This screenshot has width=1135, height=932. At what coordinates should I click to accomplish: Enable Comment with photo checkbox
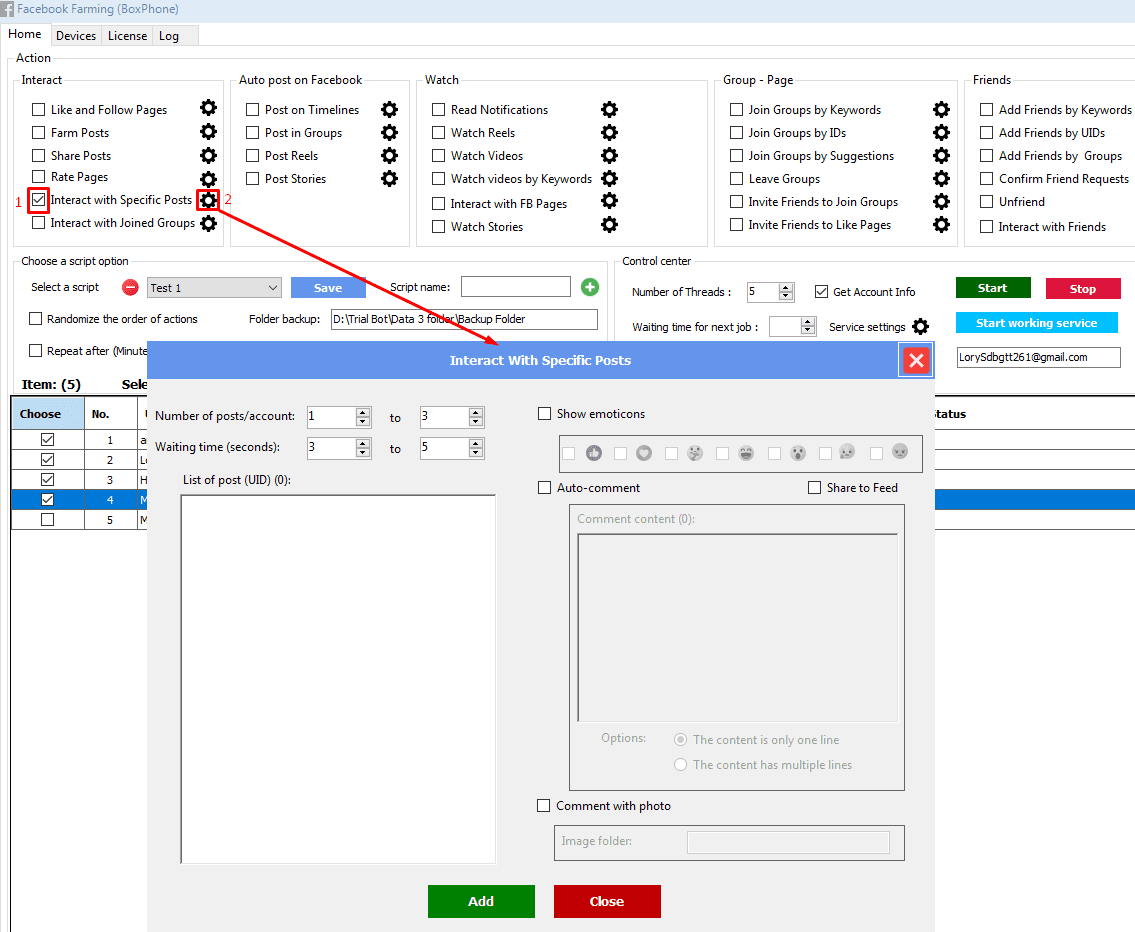(544, 805)
